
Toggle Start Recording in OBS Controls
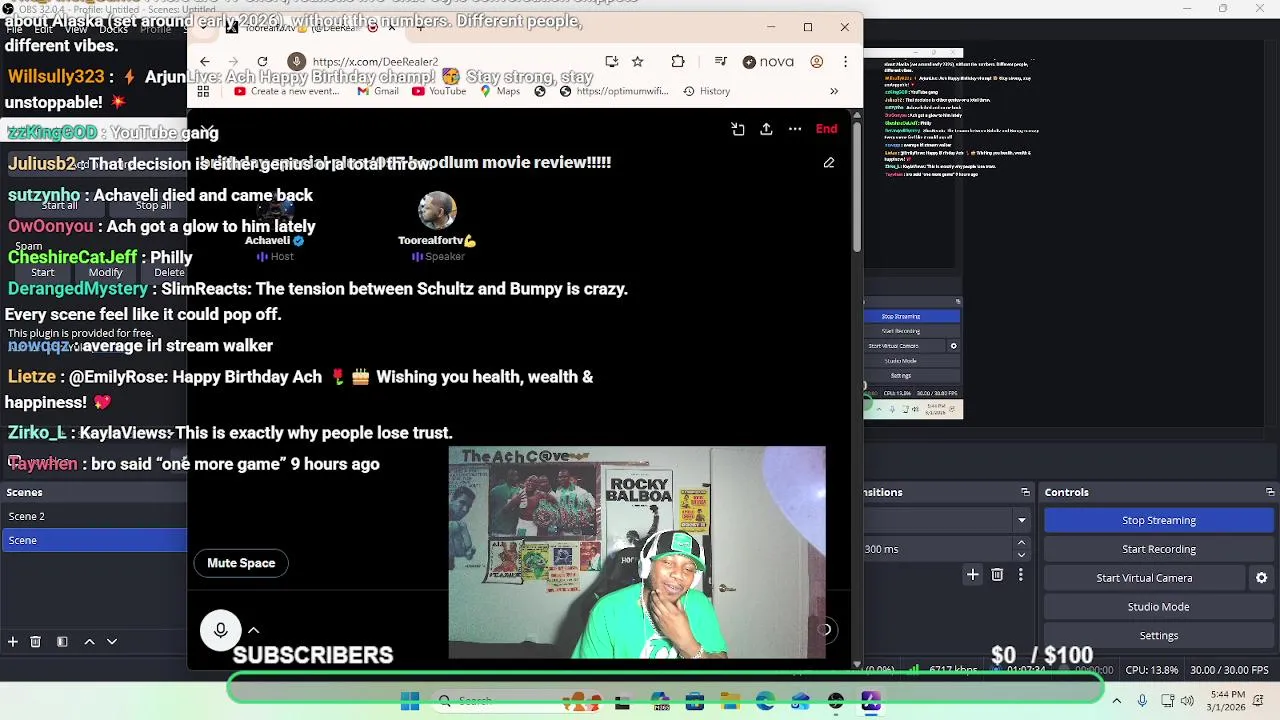click(1158, 549)
